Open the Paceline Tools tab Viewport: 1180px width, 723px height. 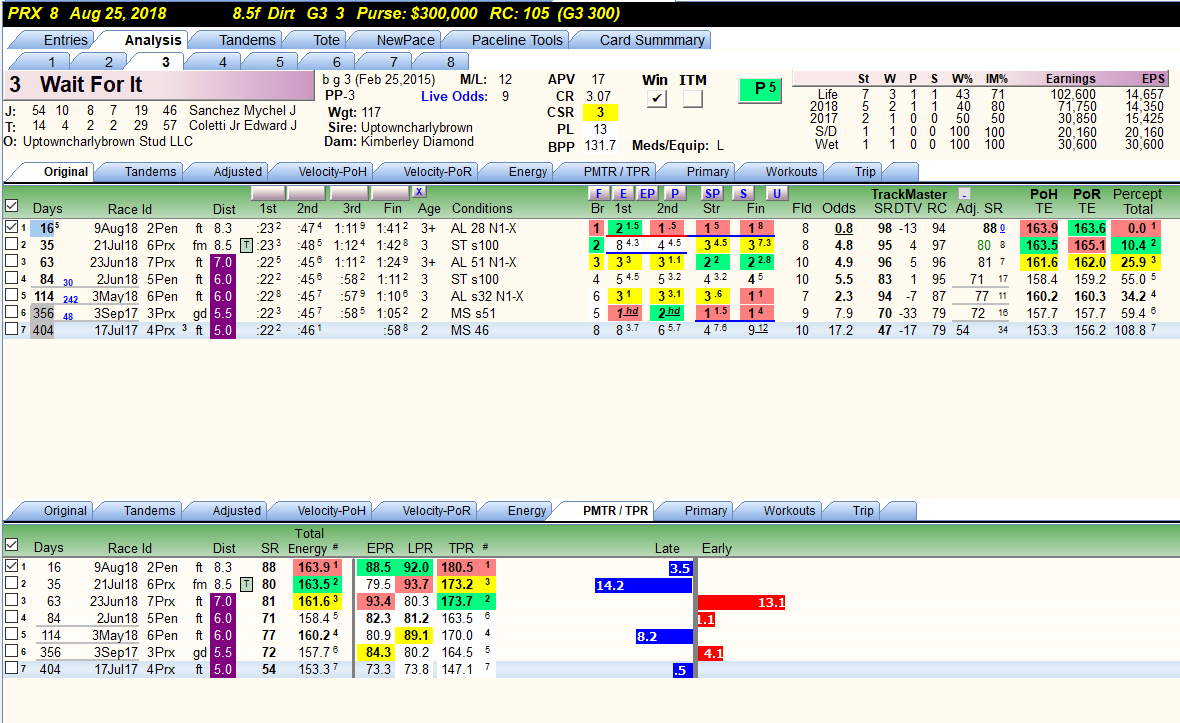[x=517, y=40]
